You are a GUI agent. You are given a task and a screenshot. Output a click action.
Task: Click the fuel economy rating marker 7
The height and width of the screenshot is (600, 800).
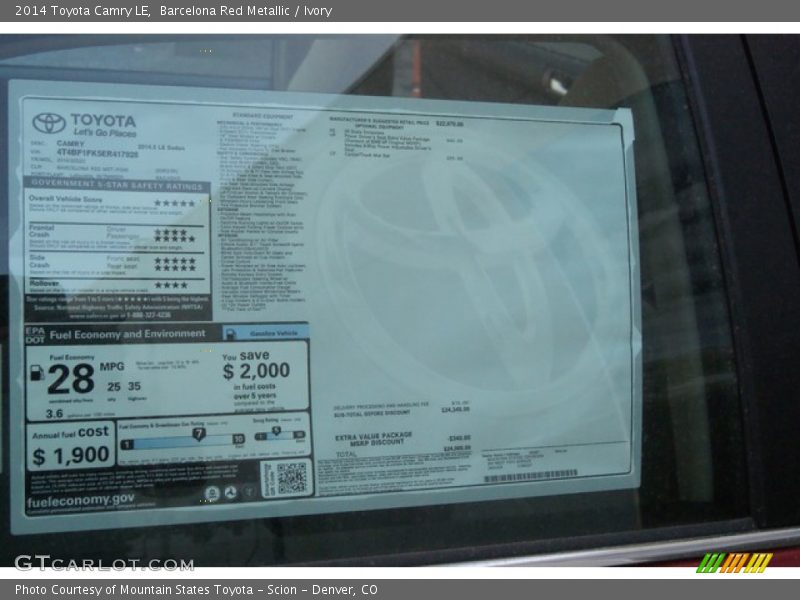(198, 434)
